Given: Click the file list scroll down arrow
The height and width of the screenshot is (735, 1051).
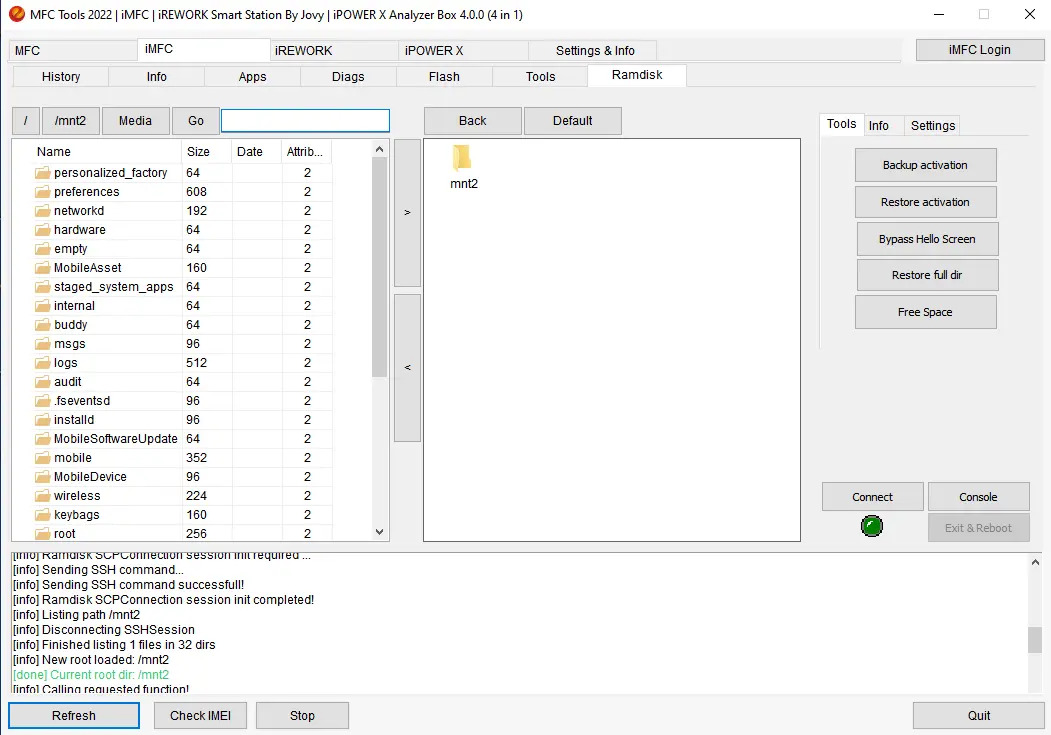Looking at the screenshot, I should (379, 532).
